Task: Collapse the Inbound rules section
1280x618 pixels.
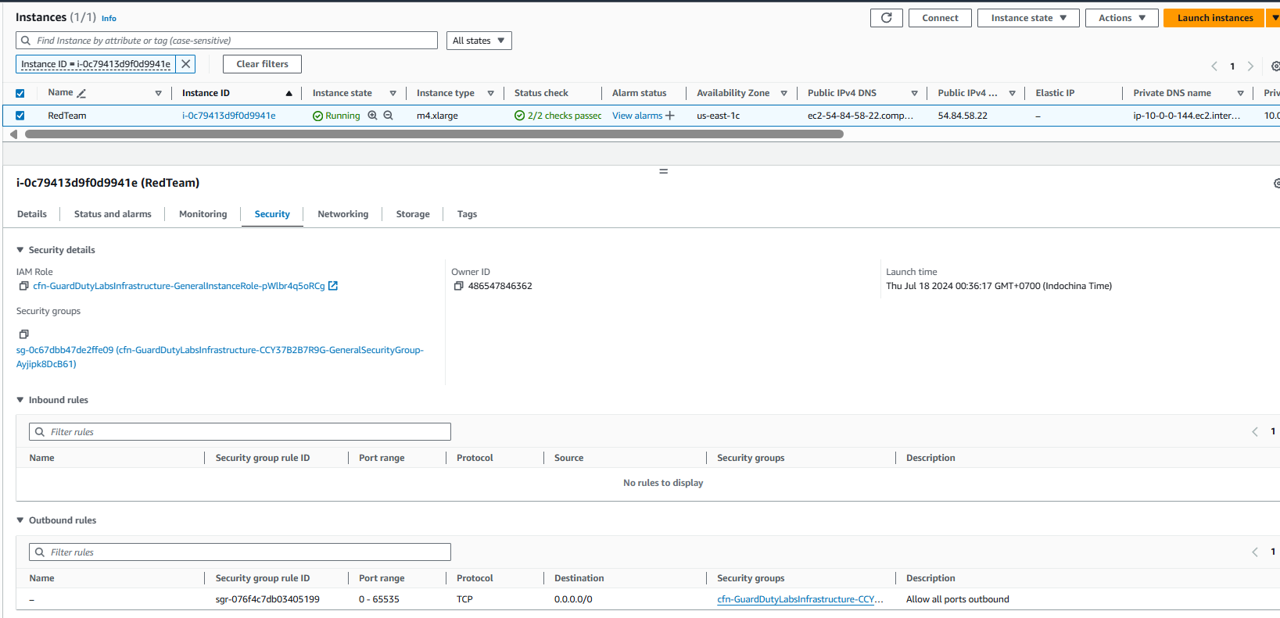Action: [x=20, y=400]
